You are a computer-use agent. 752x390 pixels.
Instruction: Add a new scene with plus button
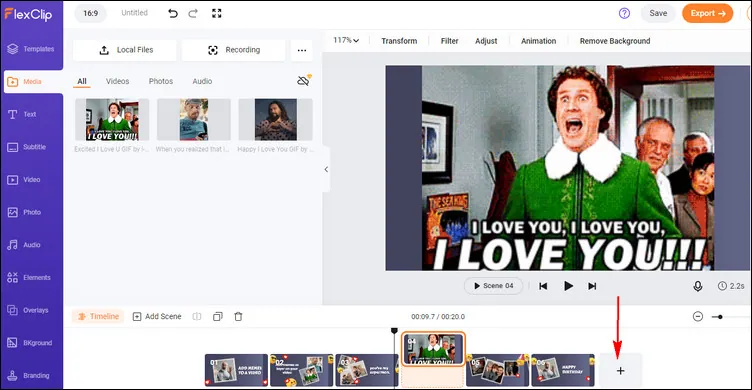(x=620, y=370)
